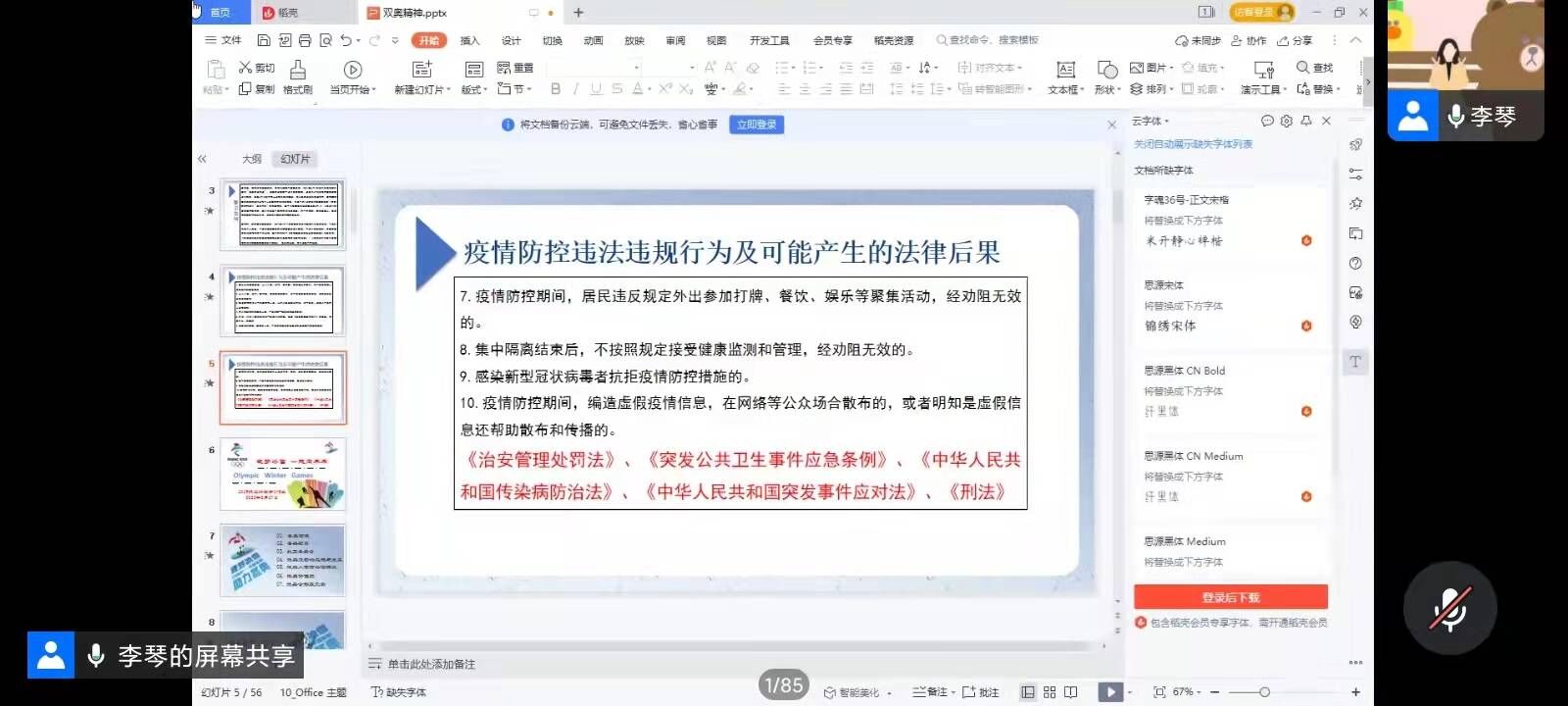The width and height of the screenshot is (1568, 706).
Task: Click the search commands input box
Action: [x=988, y=40]
